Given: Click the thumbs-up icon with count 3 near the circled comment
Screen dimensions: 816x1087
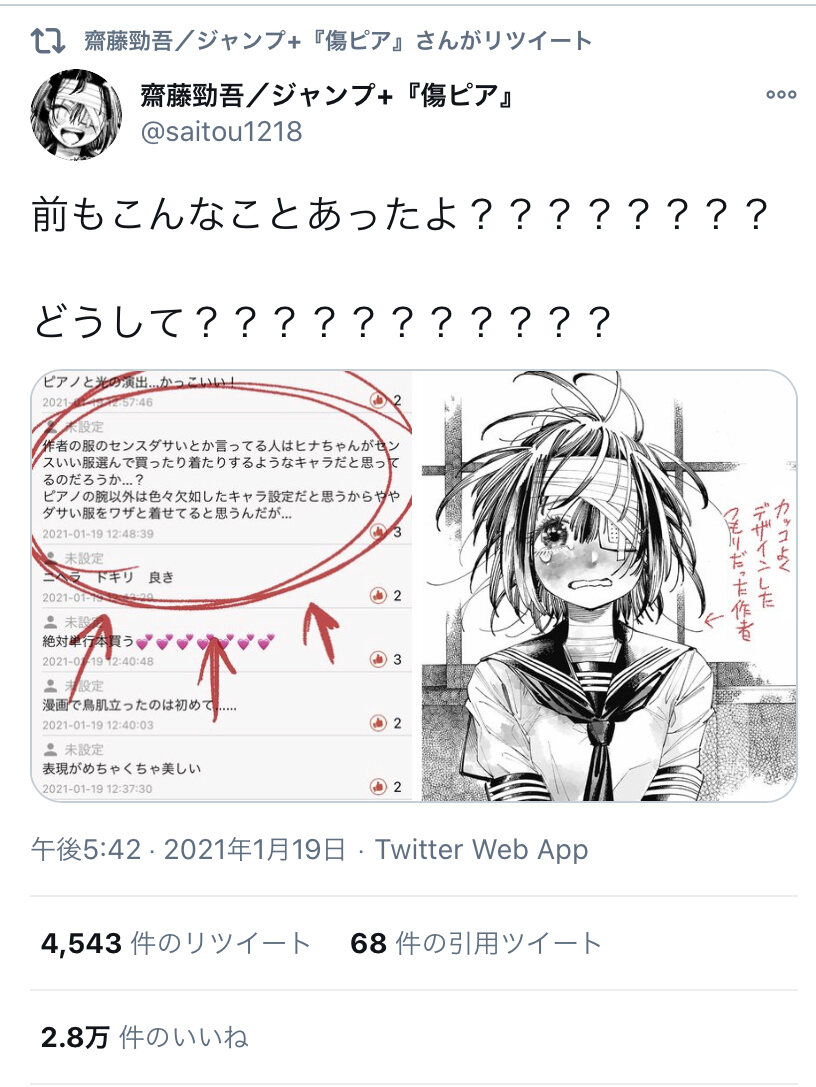Looking at the screenshot, I should click(x=378, y=532).
